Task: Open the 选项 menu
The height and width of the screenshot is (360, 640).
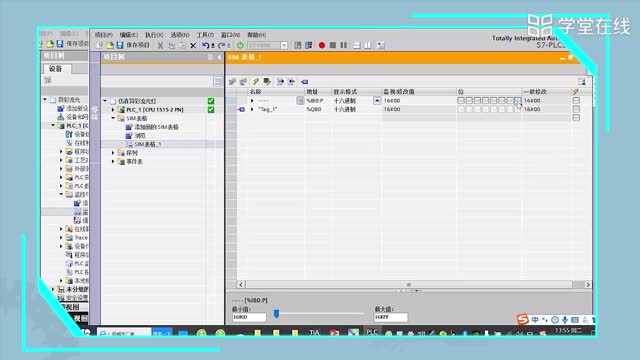Action: [x=180, y=35]
